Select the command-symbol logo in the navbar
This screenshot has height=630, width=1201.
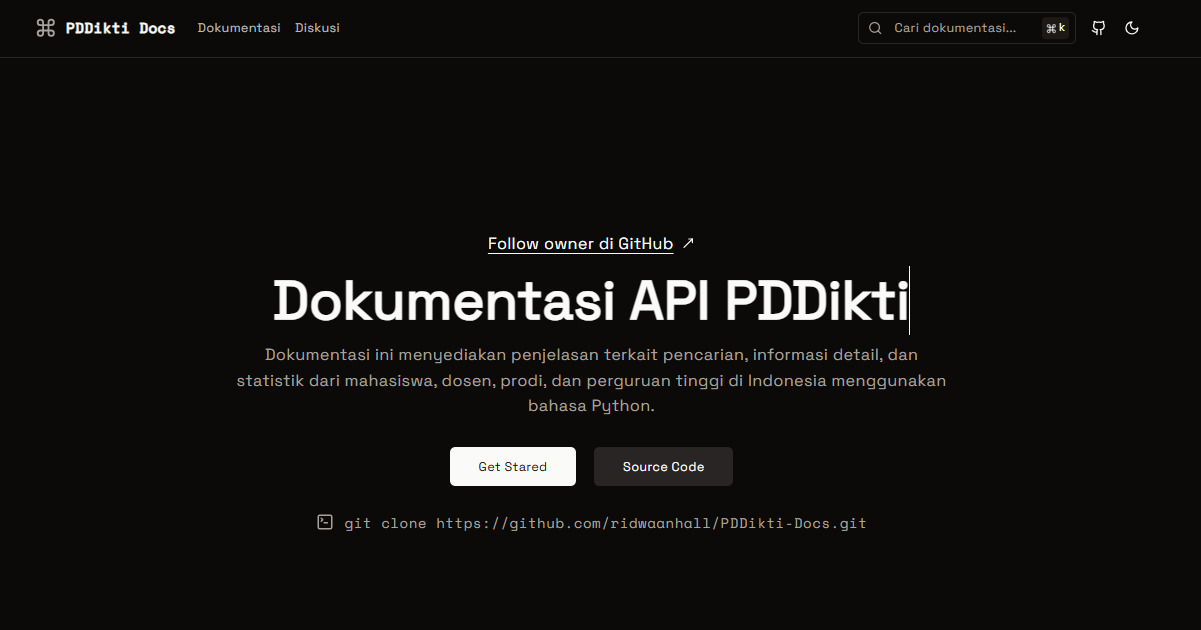click(45, 28)
